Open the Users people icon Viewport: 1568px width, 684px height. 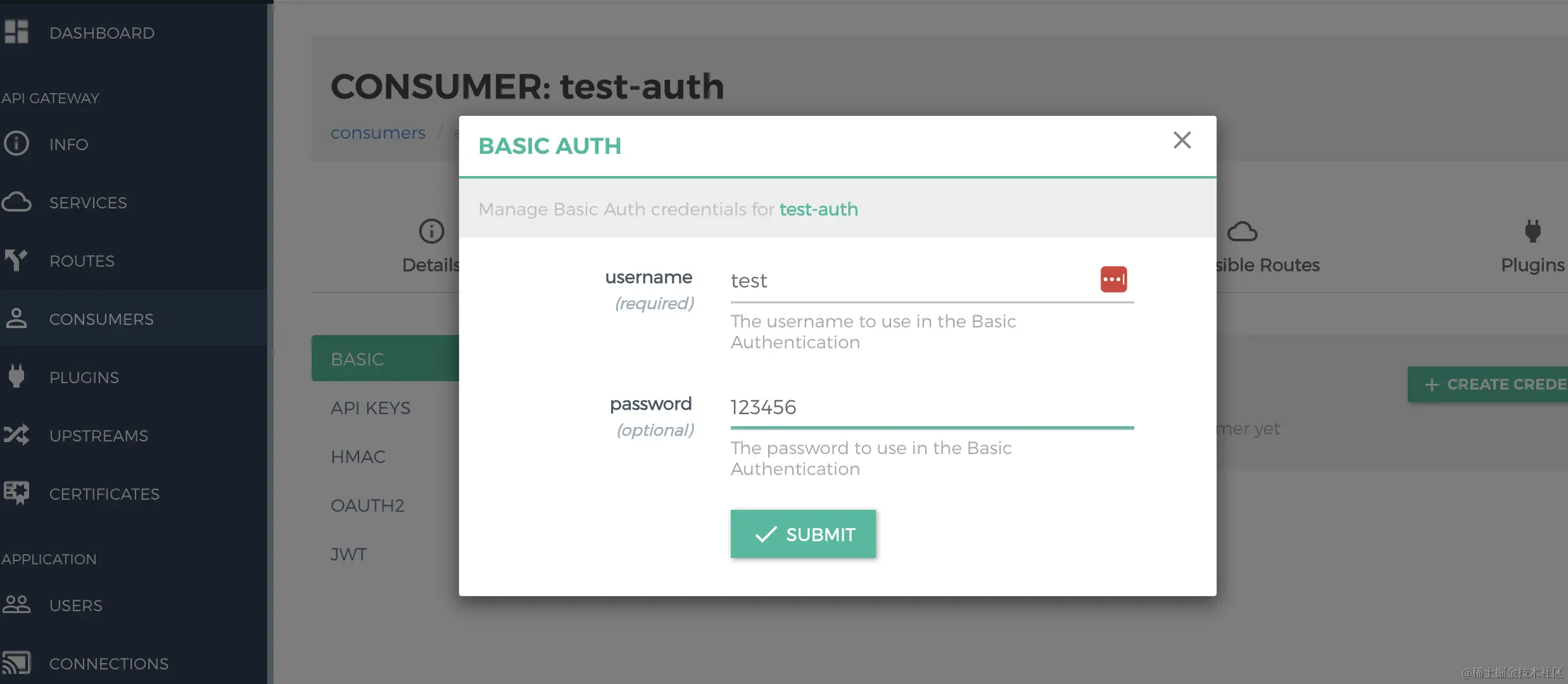pyautogui.click(x=16, y=604)
